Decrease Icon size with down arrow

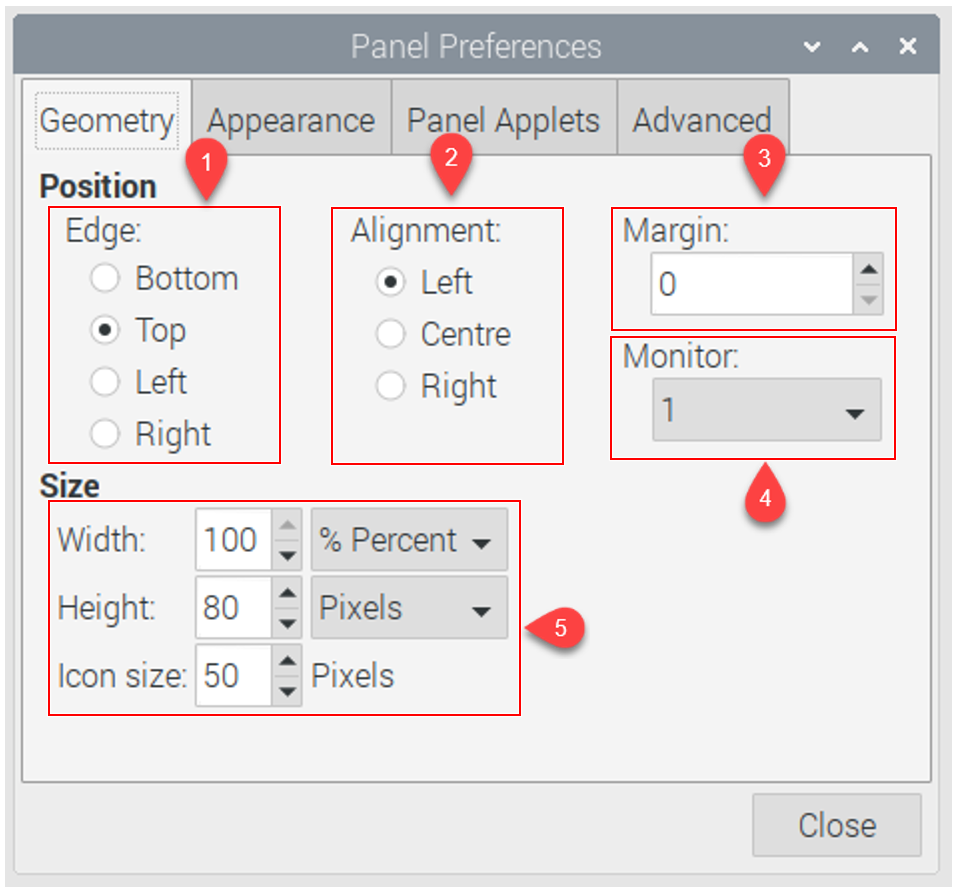coord(287,692)
